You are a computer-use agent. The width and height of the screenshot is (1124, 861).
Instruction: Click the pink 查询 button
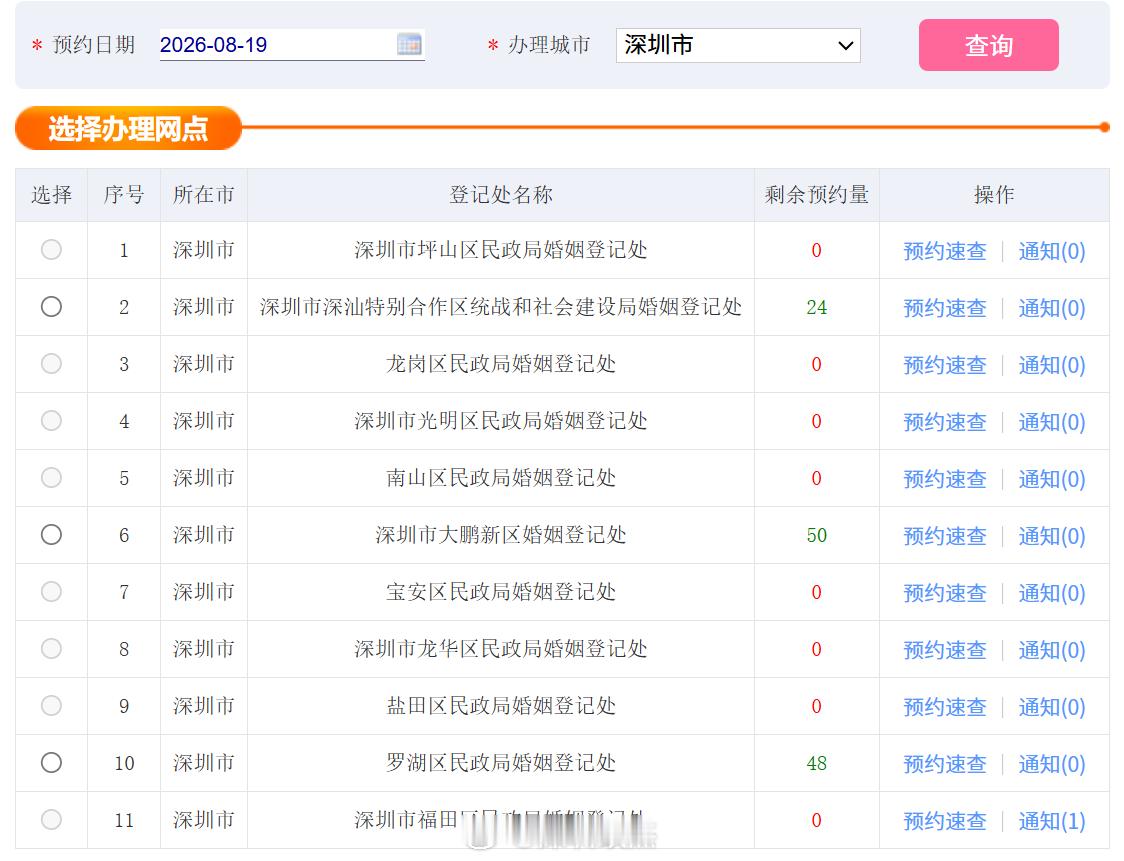coord(989,45)
